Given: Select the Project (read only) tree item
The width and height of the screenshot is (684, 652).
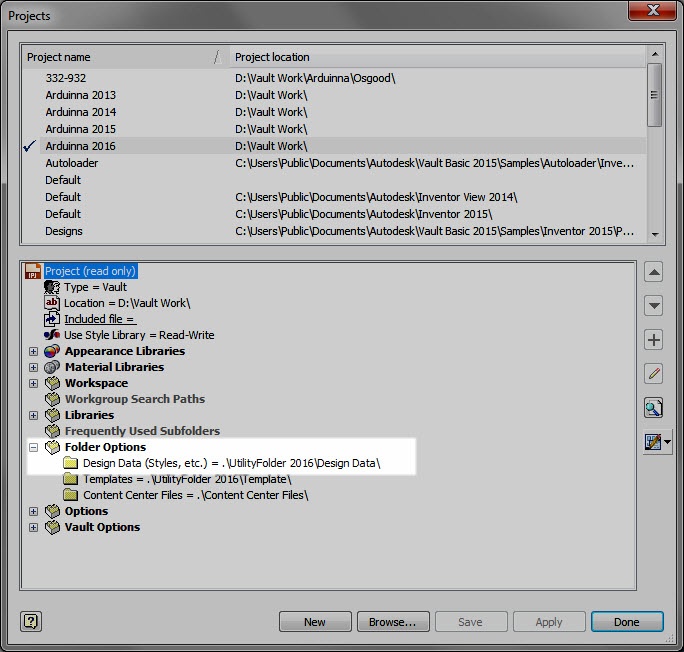Looking at the screenshot, I should point(91,271).
